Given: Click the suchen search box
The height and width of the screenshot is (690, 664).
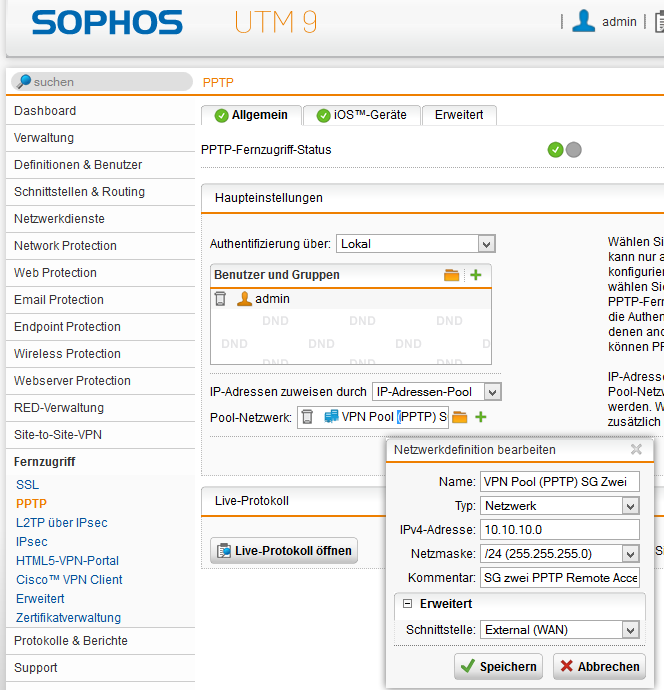Looking at the screenshot, I should [x=102, y=82].
